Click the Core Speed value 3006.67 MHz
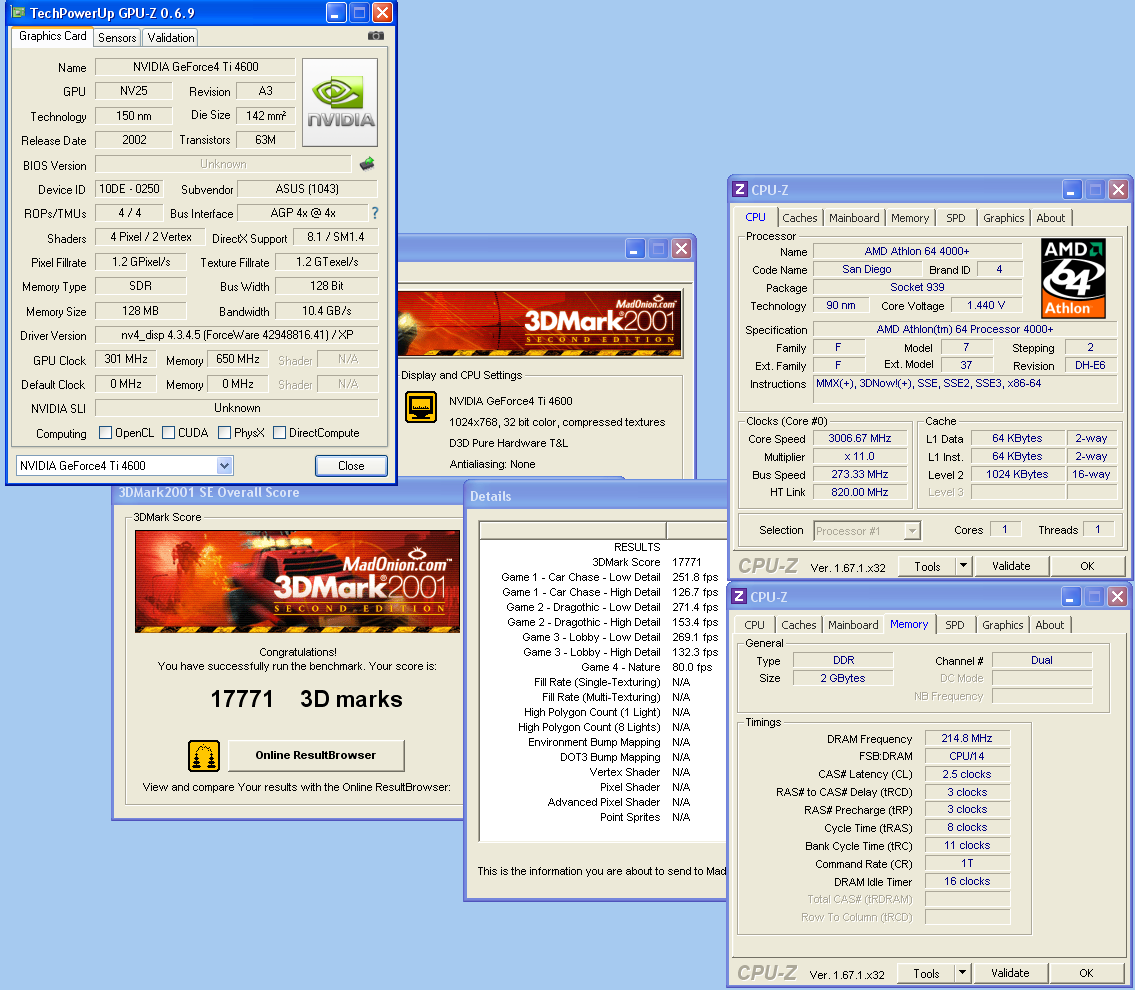Viewport: 1135px width, 990px height. click(x=860, y=439)
